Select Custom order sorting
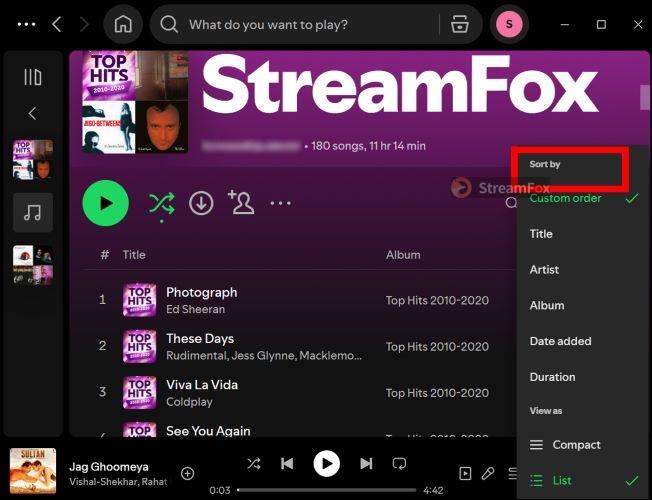Image resolution: width=652 pixels, height=500 pixels. (583, 198)
